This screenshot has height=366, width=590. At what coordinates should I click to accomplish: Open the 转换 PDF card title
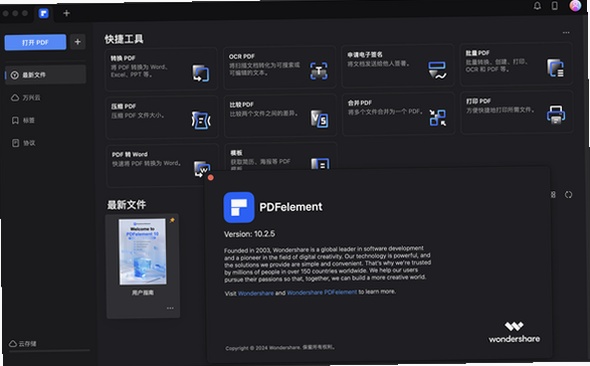click(123, 58)
